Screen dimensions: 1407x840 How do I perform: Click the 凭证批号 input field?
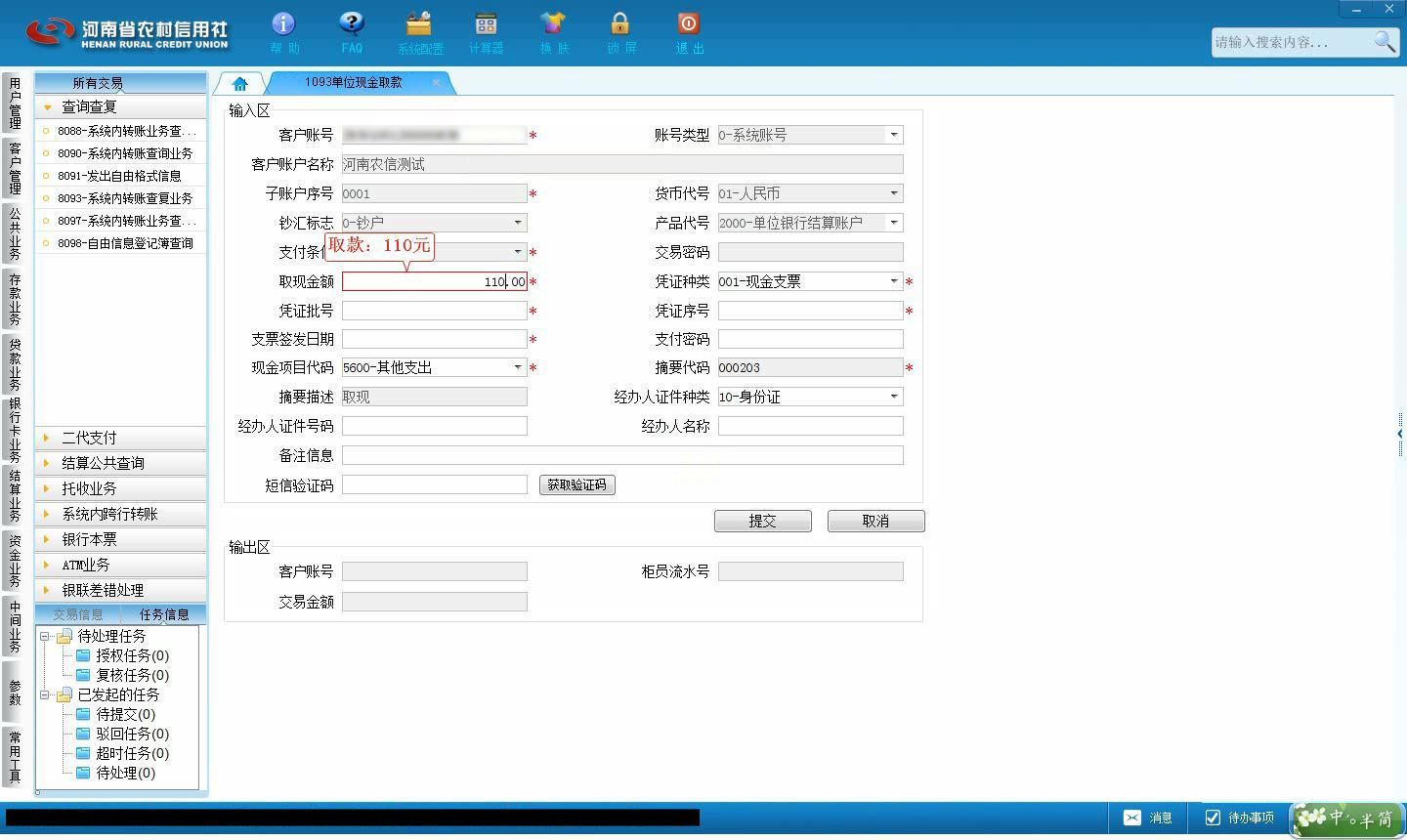435,311
